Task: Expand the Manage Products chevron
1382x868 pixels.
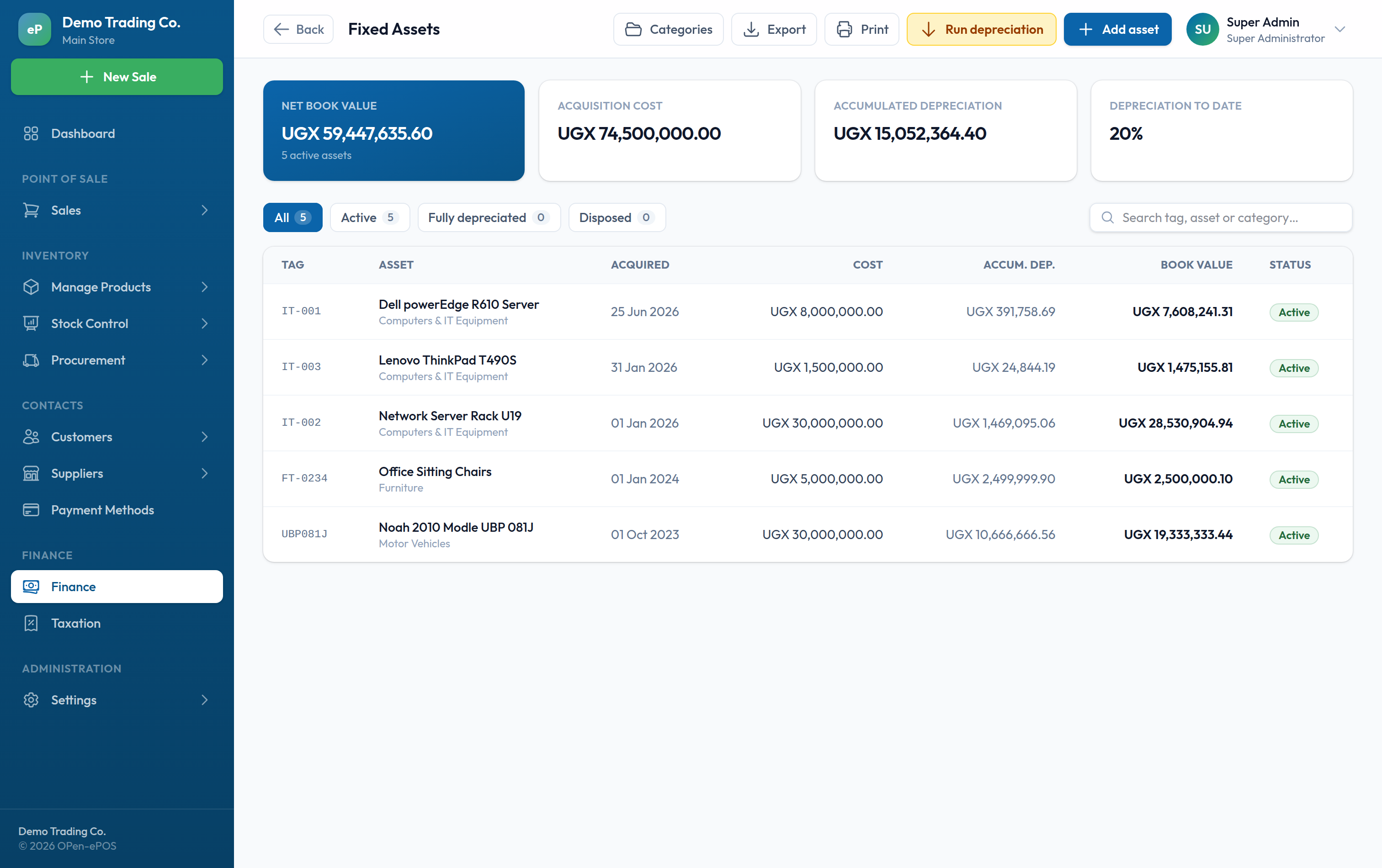Action: [x=204, y=287]
